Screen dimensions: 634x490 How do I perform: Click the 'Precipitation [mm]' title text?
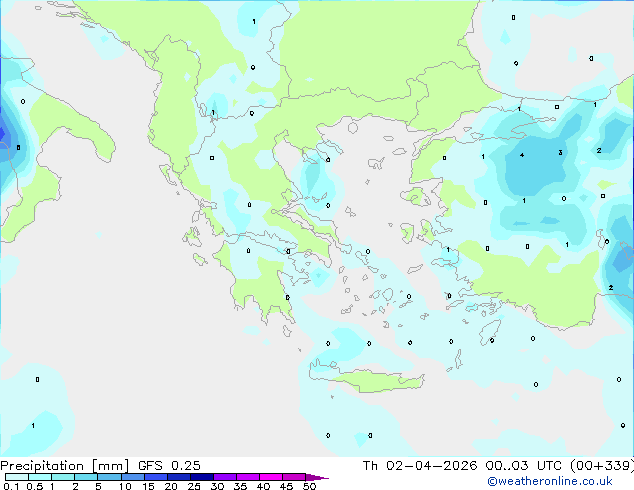(65, 466)
